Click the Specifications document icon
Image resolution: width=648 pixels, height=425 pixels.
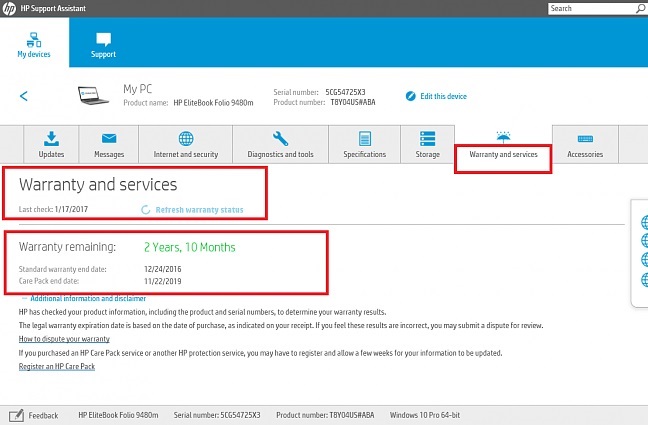365,138
